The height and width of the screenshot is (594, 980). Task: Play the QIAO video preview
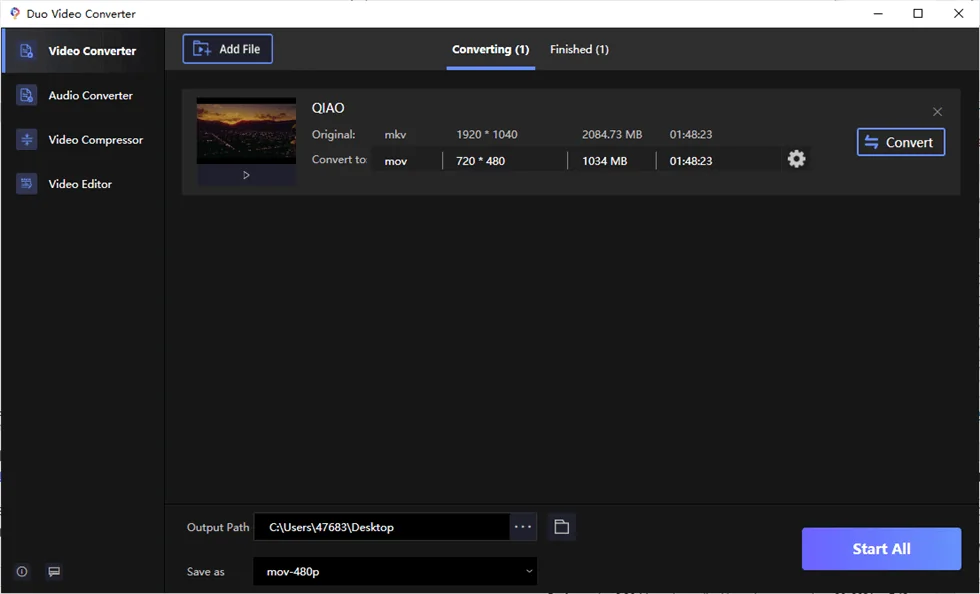tap(245, 175)
